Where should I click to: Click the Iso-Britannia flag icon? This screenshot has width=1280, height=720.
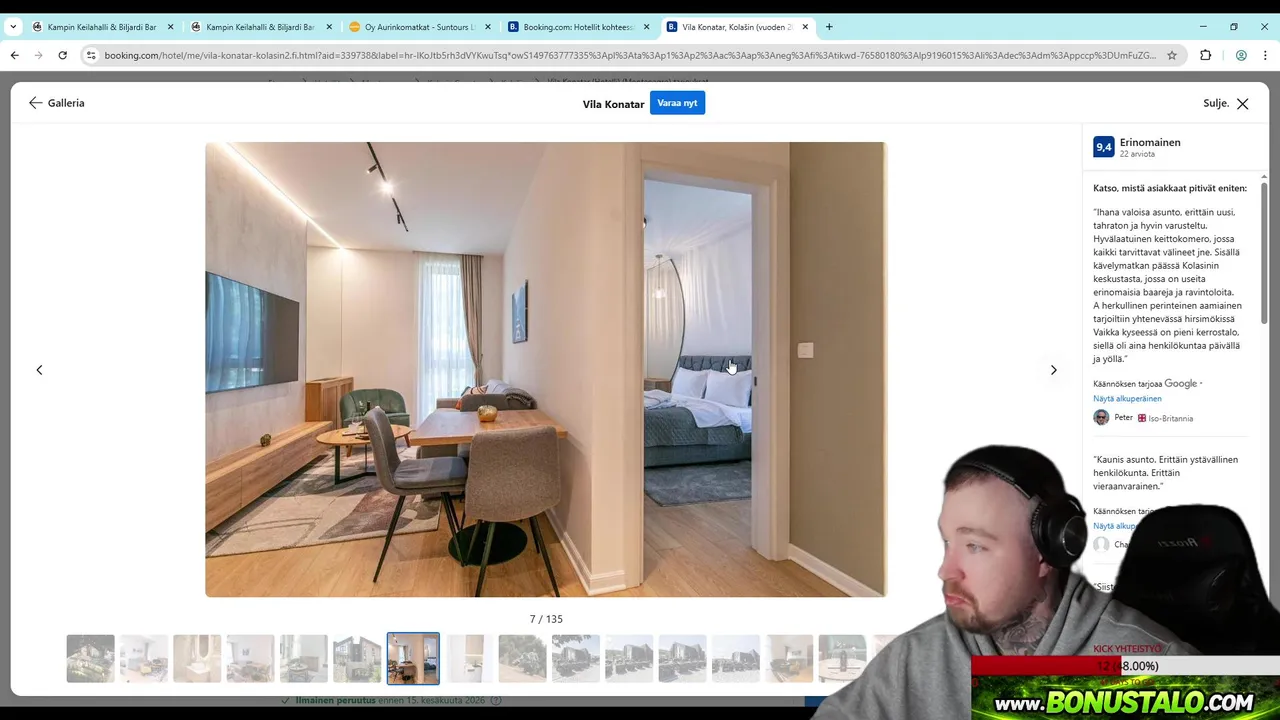[x=1142, y=418]
